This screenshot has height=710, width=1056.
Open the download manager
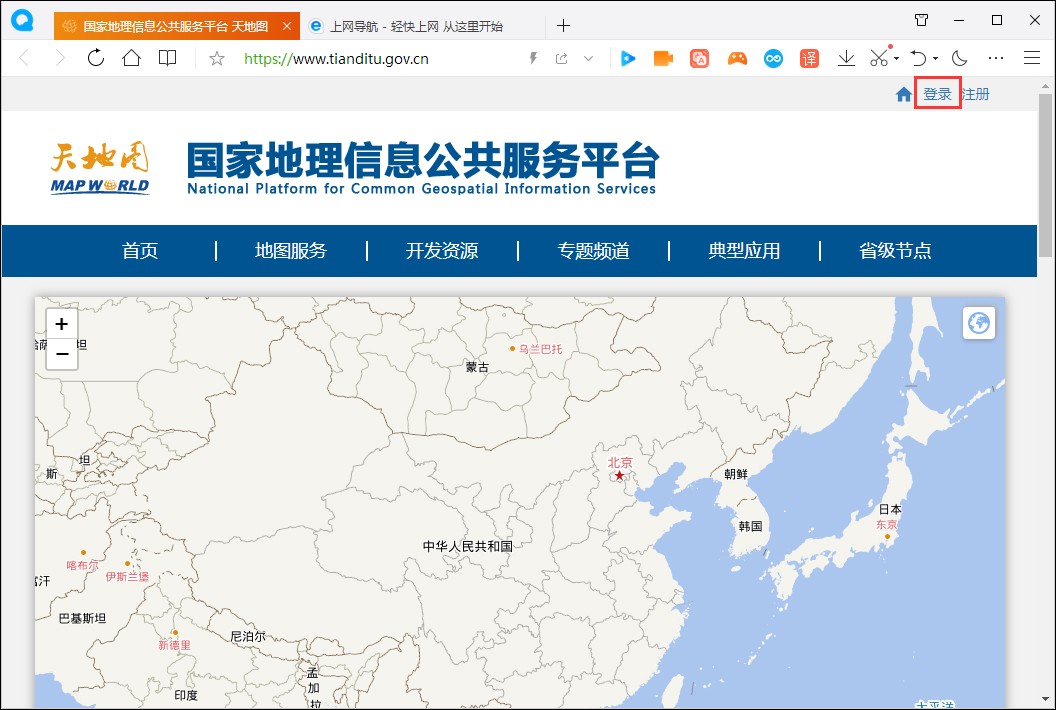[845, 58]
